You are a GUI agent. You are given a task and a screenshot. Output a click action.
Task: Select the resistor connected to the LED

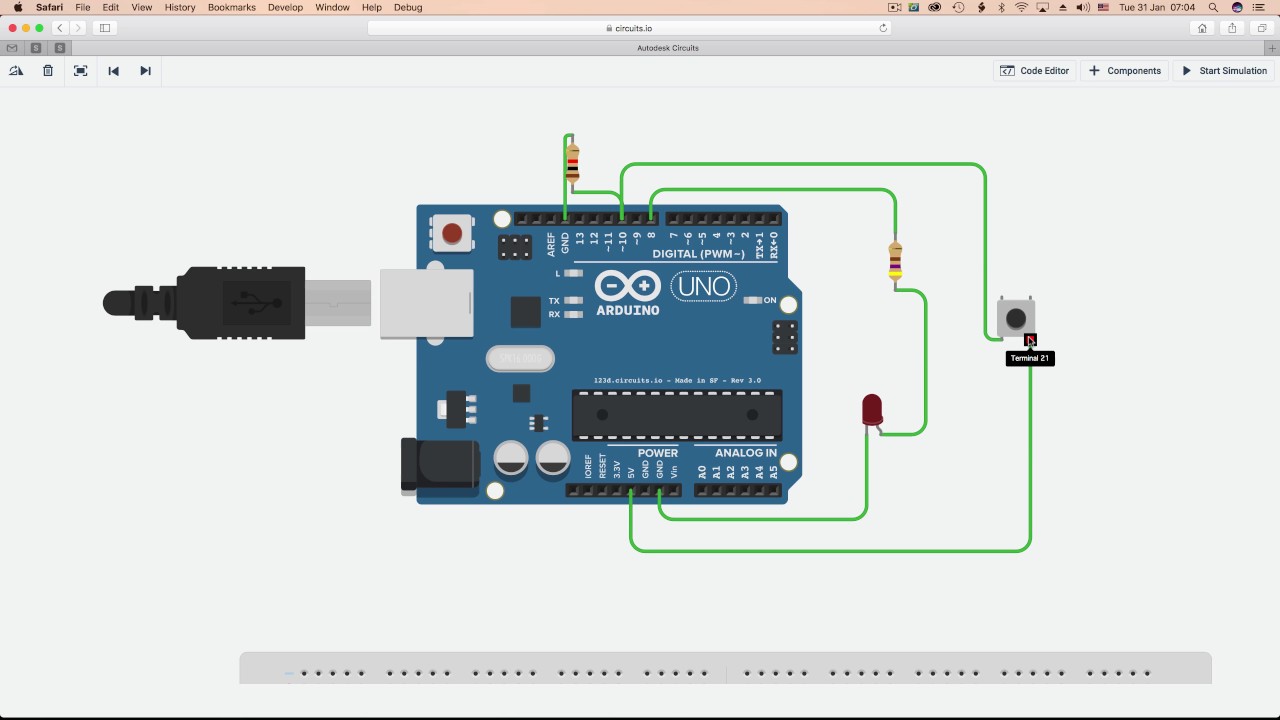click(x=895, y=261)
